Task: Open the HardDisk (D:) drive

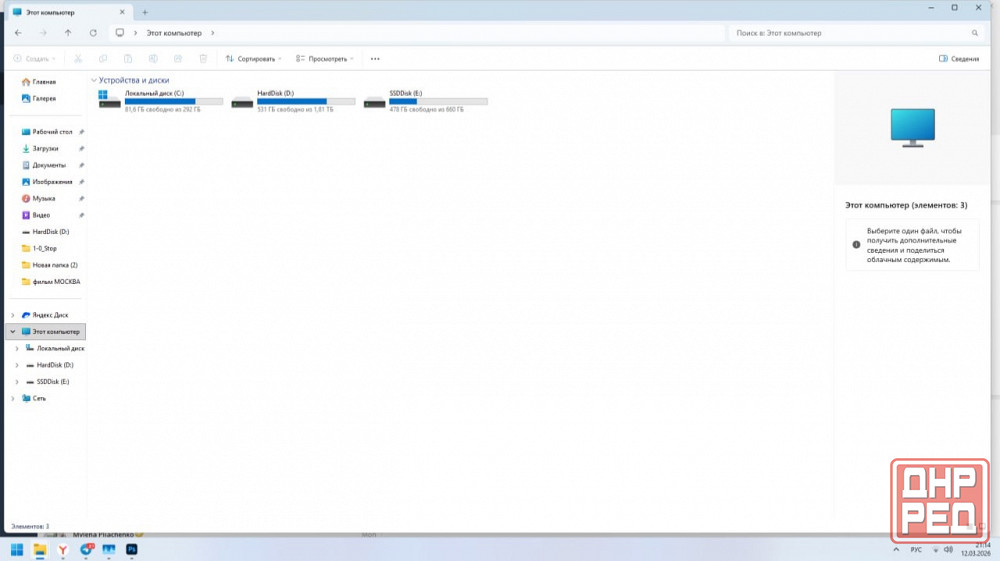Action: tap(242, 101)
